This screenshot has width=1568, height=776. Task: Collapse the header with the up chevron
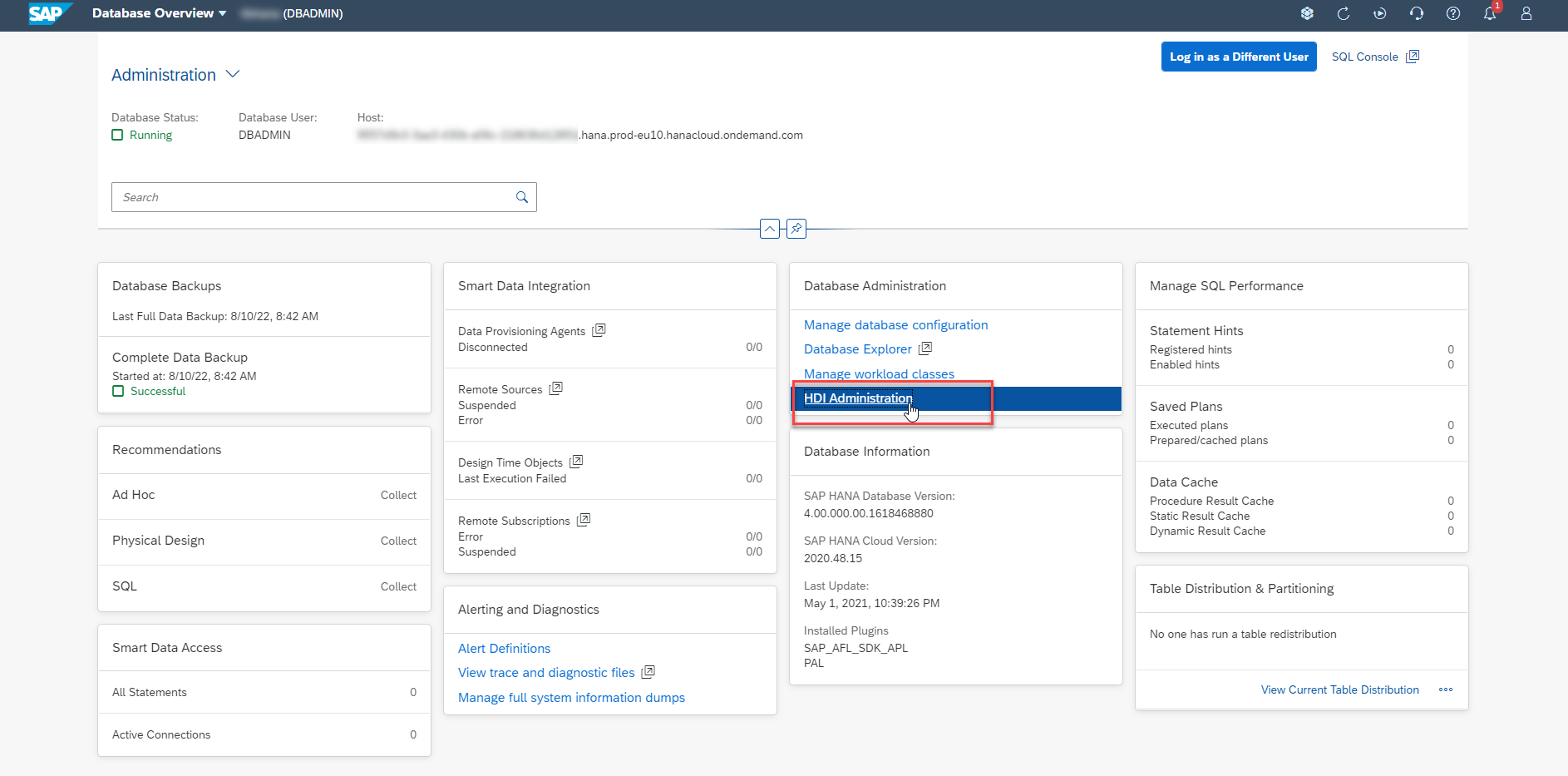(x=770, y=229)
